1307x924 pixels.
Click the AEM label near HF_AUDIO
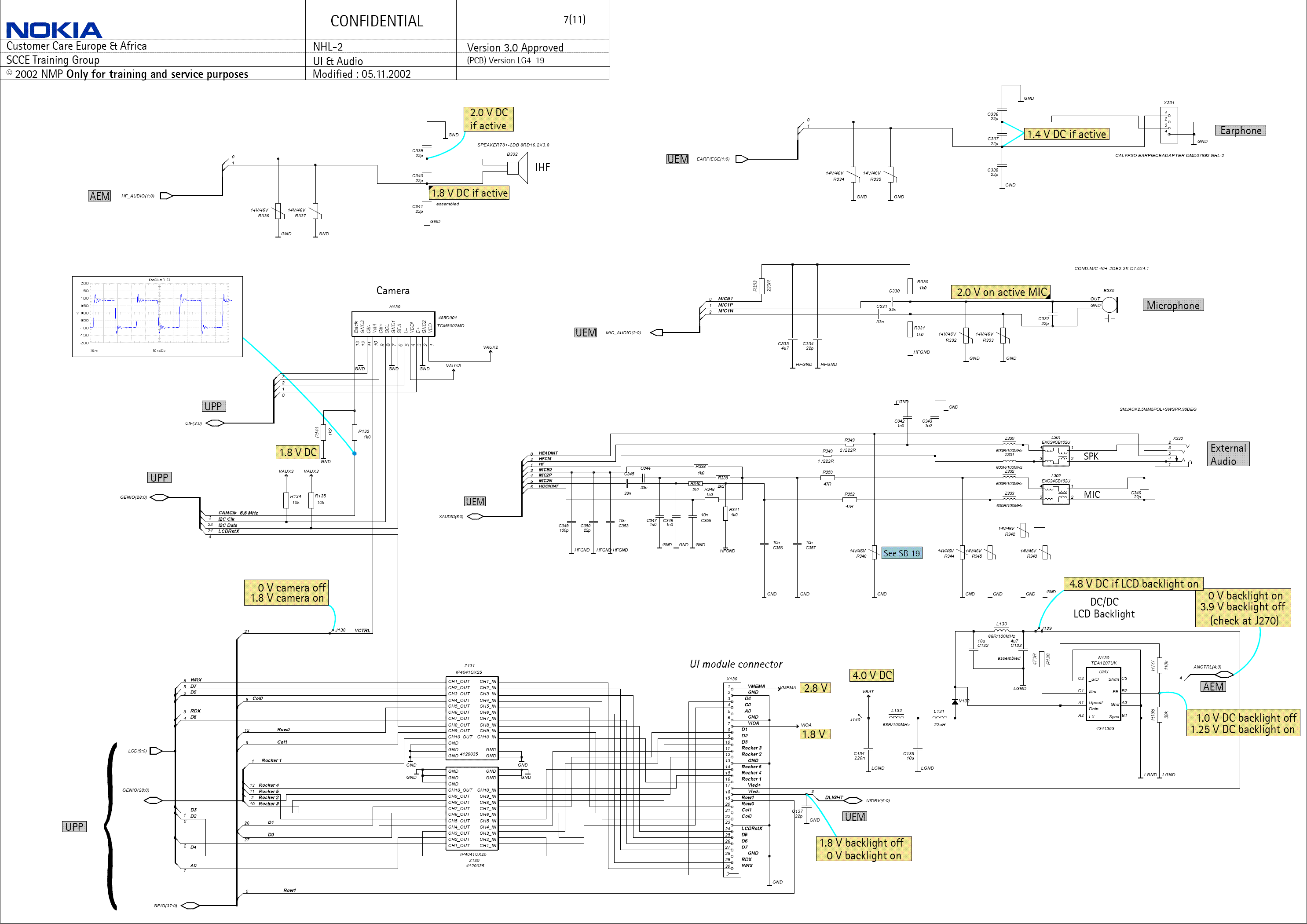pos(99,196)
